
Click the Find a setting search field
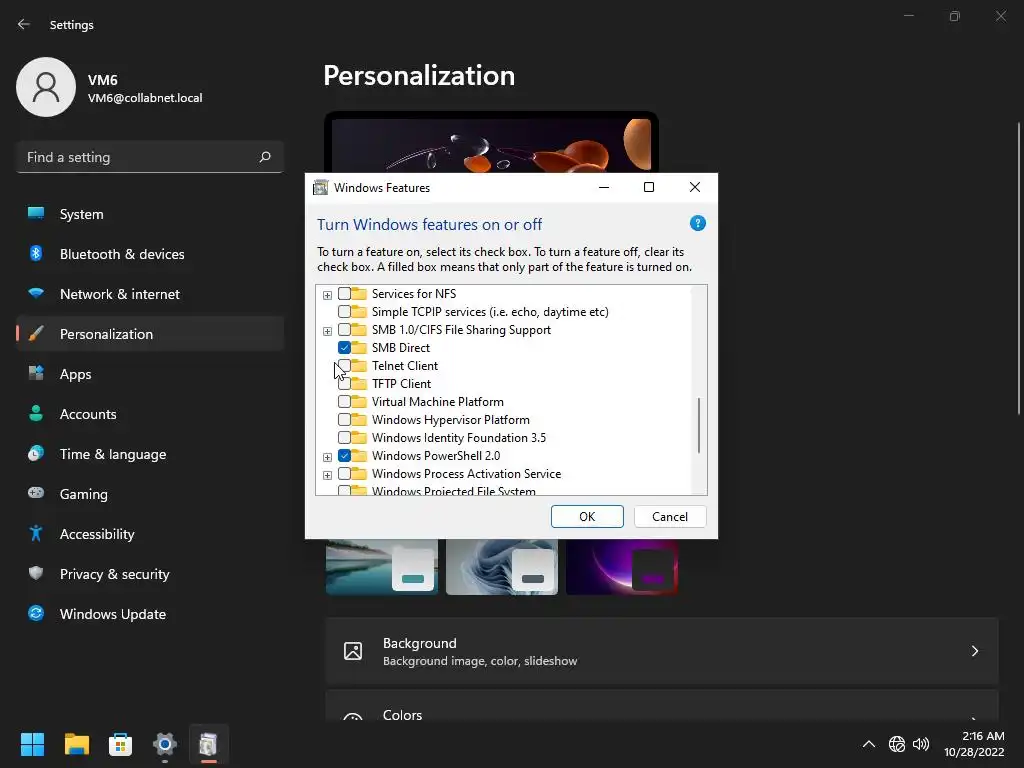click(x=150, y=157)
